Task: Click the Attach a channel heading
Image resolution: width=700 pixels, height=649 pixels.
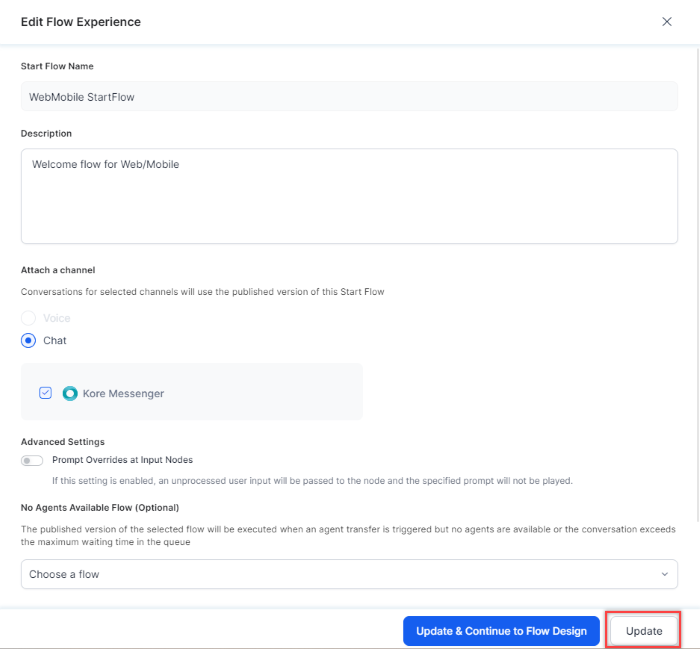Action: (58, 271)
